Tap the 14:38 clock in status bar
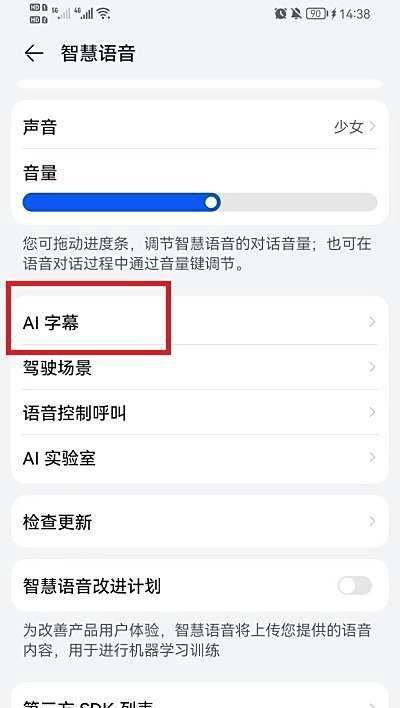Screen dimensions: 400x708 point(355,14)
